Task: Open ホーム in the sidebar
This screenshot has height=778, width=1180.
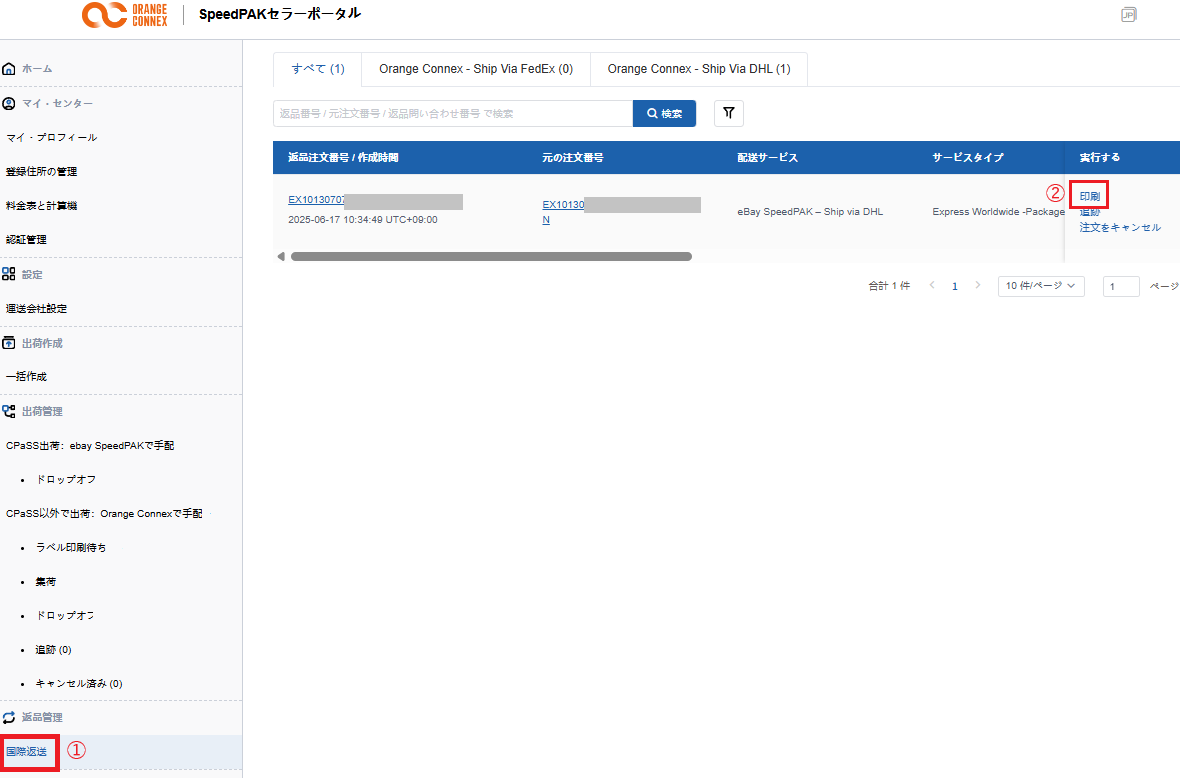Action: (x=37, y=68)
